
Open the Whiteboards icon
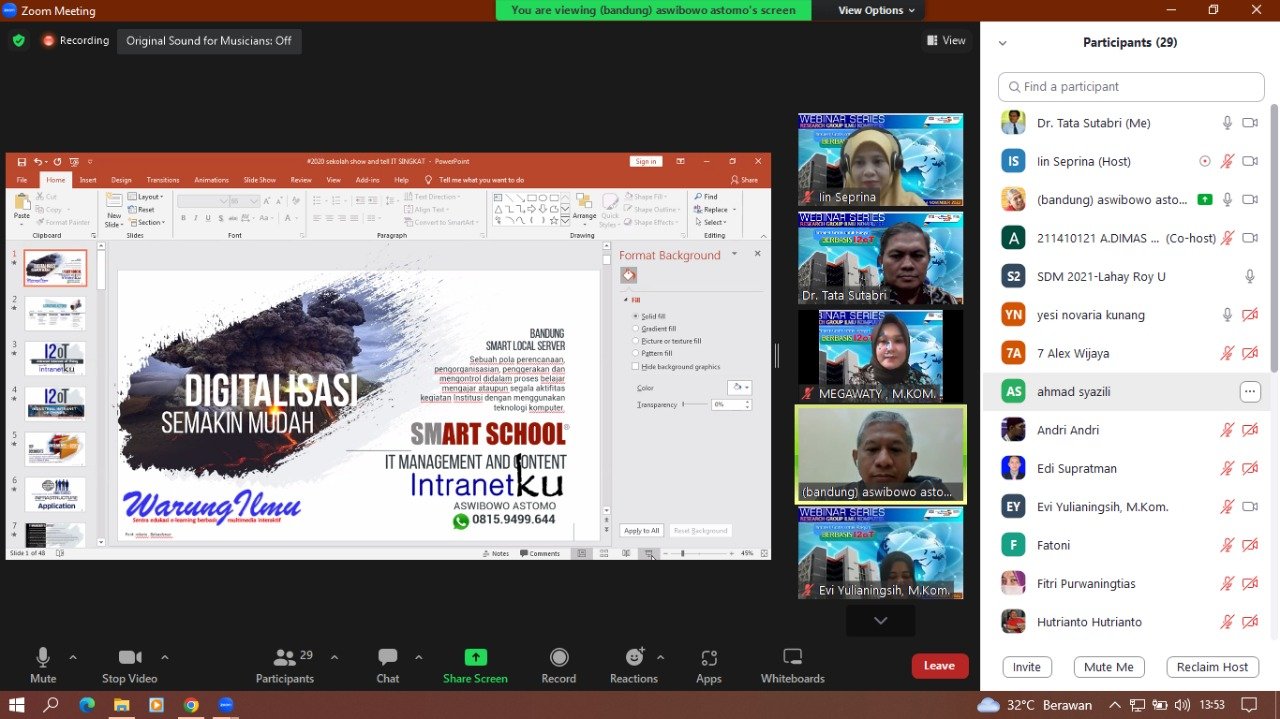pos(793,657)
